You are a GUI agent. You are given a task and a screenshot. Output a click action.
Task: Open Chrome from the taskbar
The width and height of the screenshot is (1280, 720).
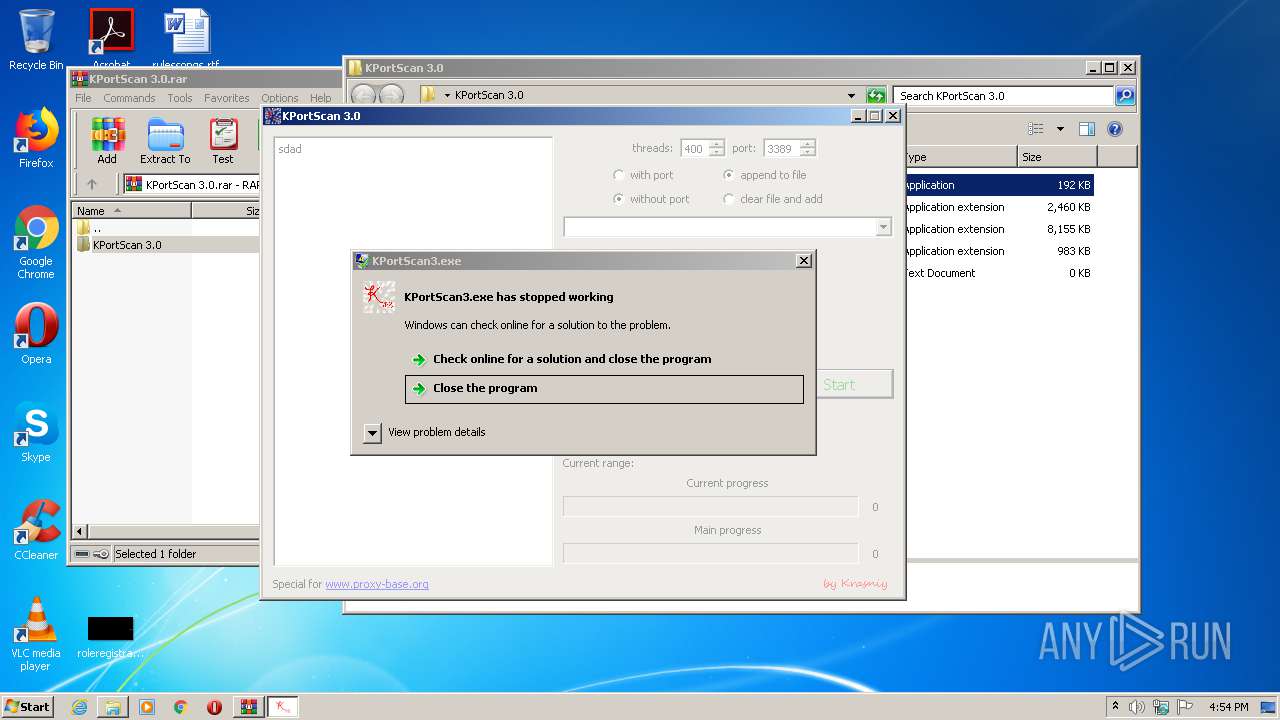coord(181,707)
